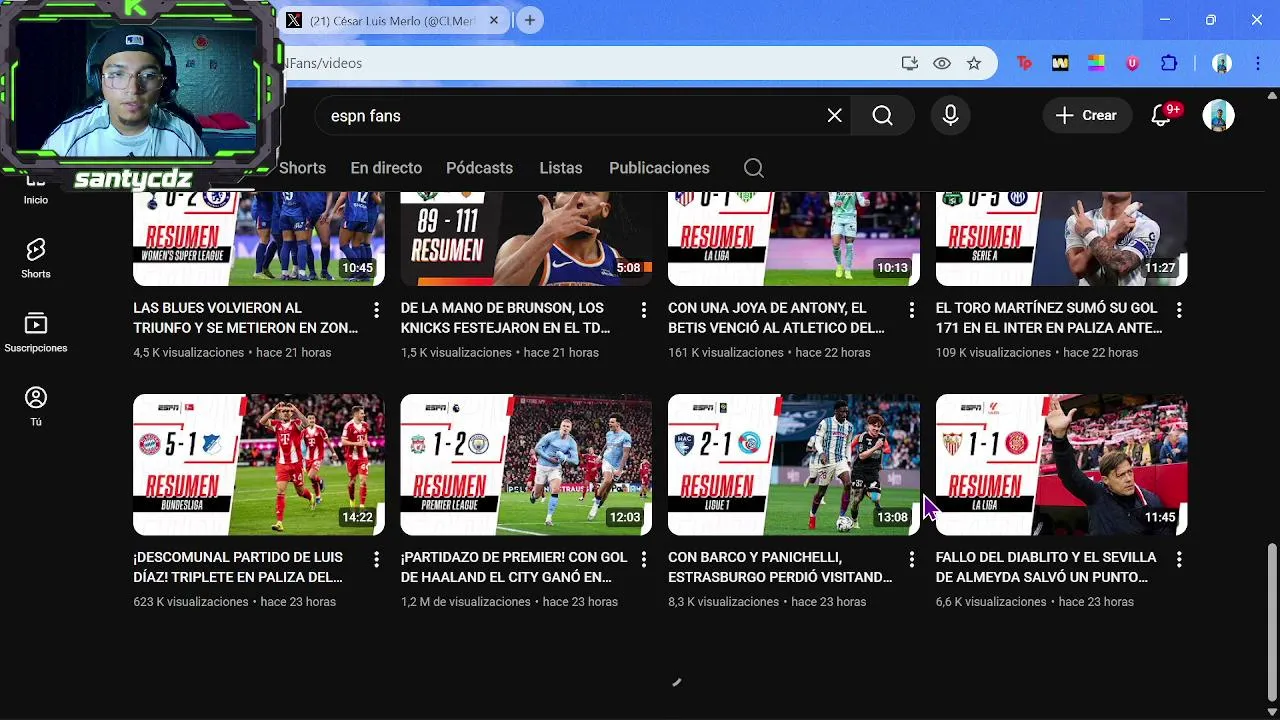Open 'CON BARCO Y PANICHELLI' video title
The height and width of the screenshot is (720, 1280).
(780, 567)
